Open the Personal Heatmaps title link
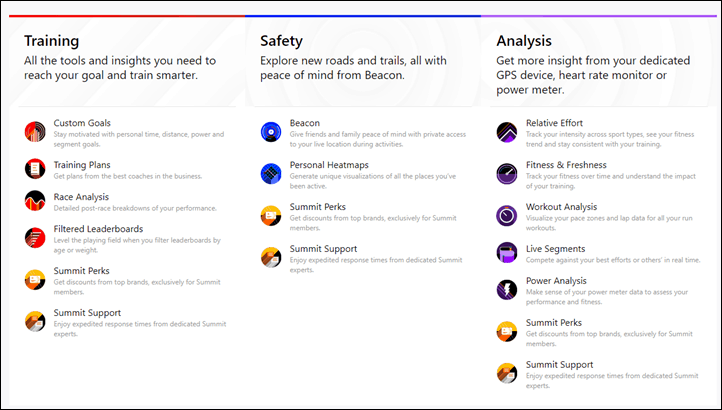Image resolution: width=722 pixels, height=410 pixels. click(x=329, y=165)
